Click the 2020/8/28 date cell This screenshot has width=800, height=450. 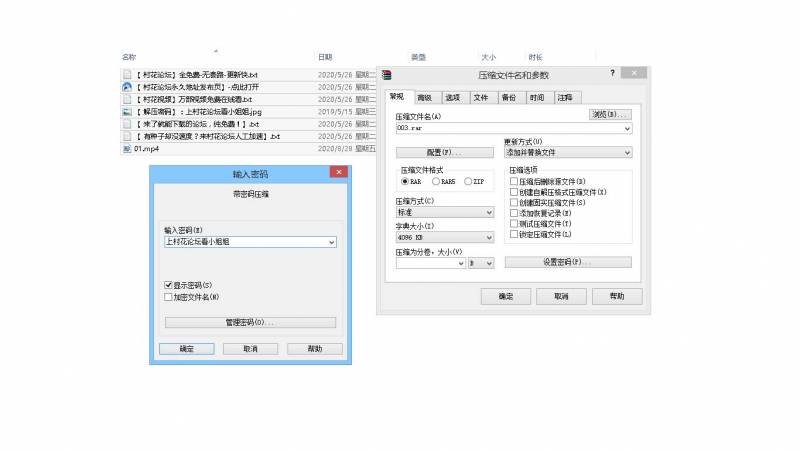[x=335, y=149]
